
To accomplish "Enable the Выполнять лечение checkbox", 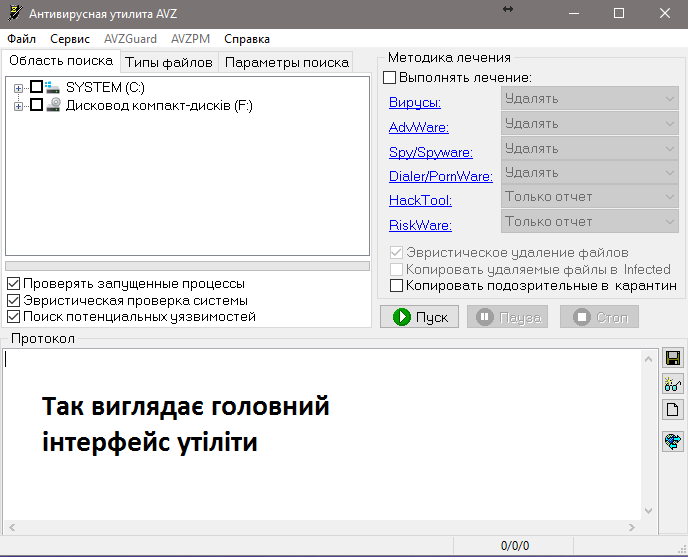I will [x=390, y=77].
